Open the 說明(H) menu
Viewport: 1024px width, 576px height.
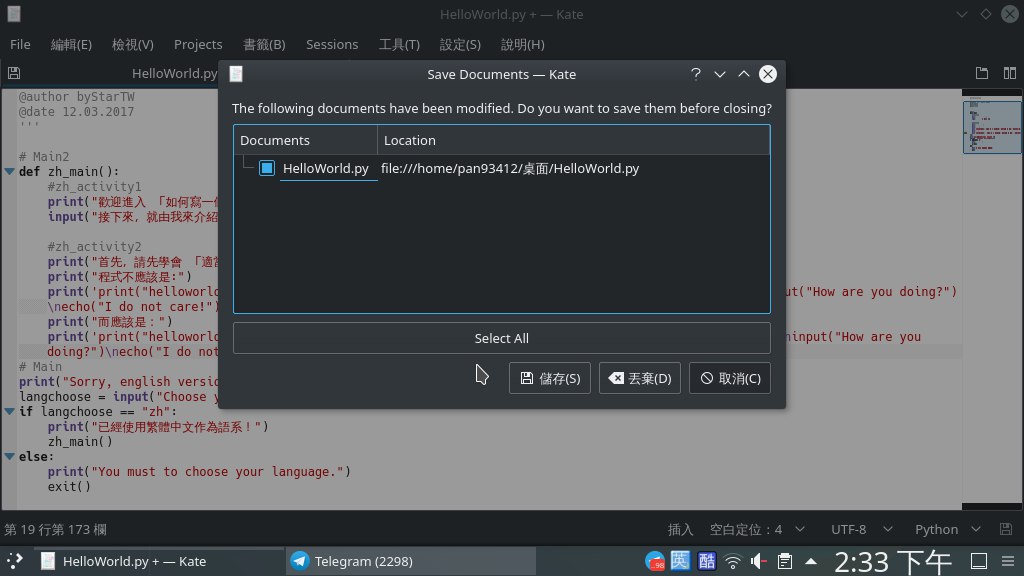(x=522, y=44)
